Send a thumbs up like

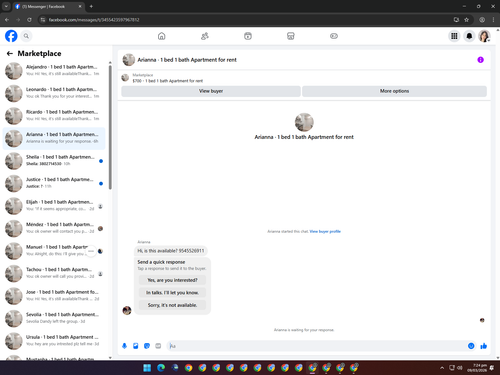coord(484,346)
